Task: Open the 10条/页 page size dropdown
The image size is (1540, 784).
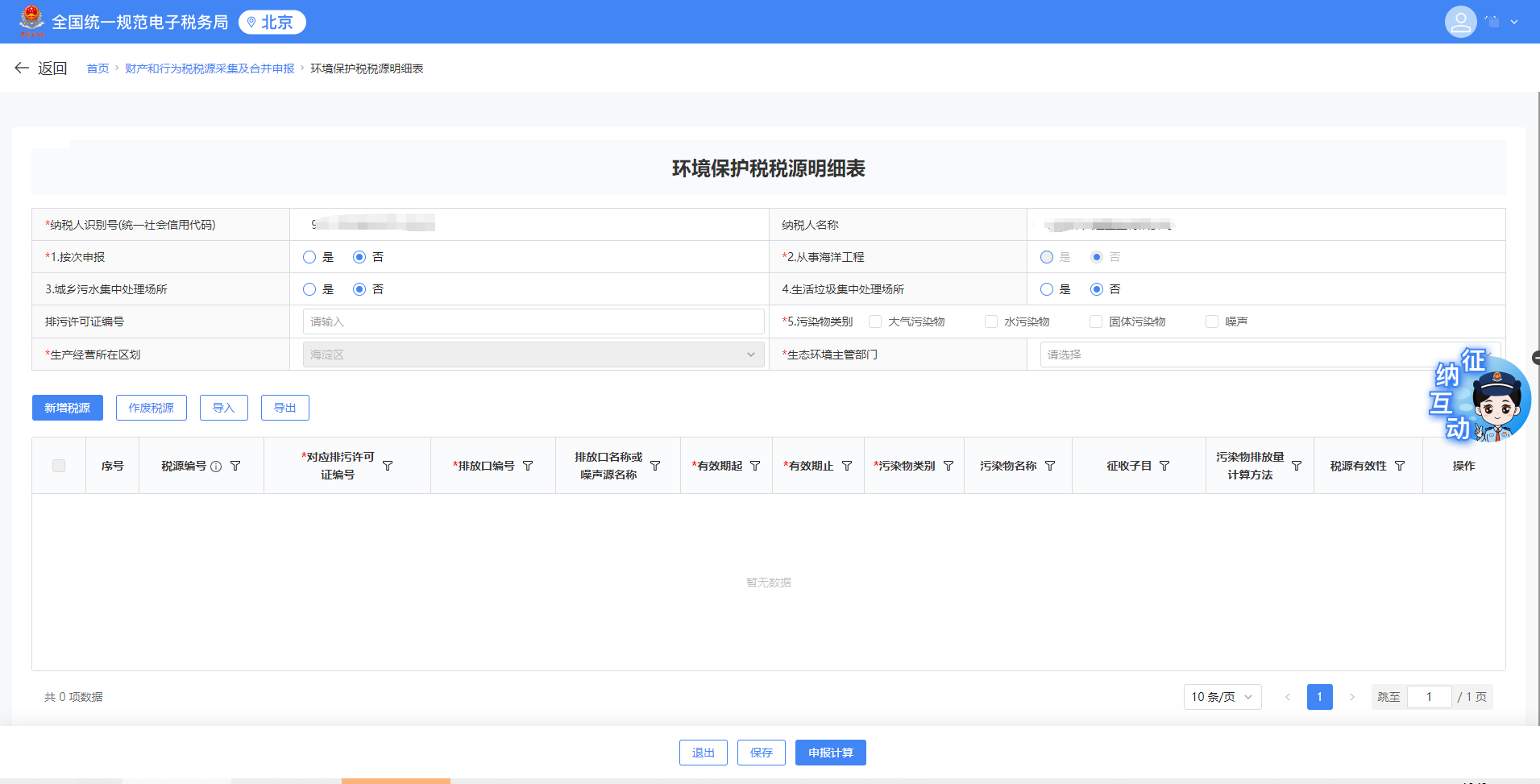Action: [1222, 697]
